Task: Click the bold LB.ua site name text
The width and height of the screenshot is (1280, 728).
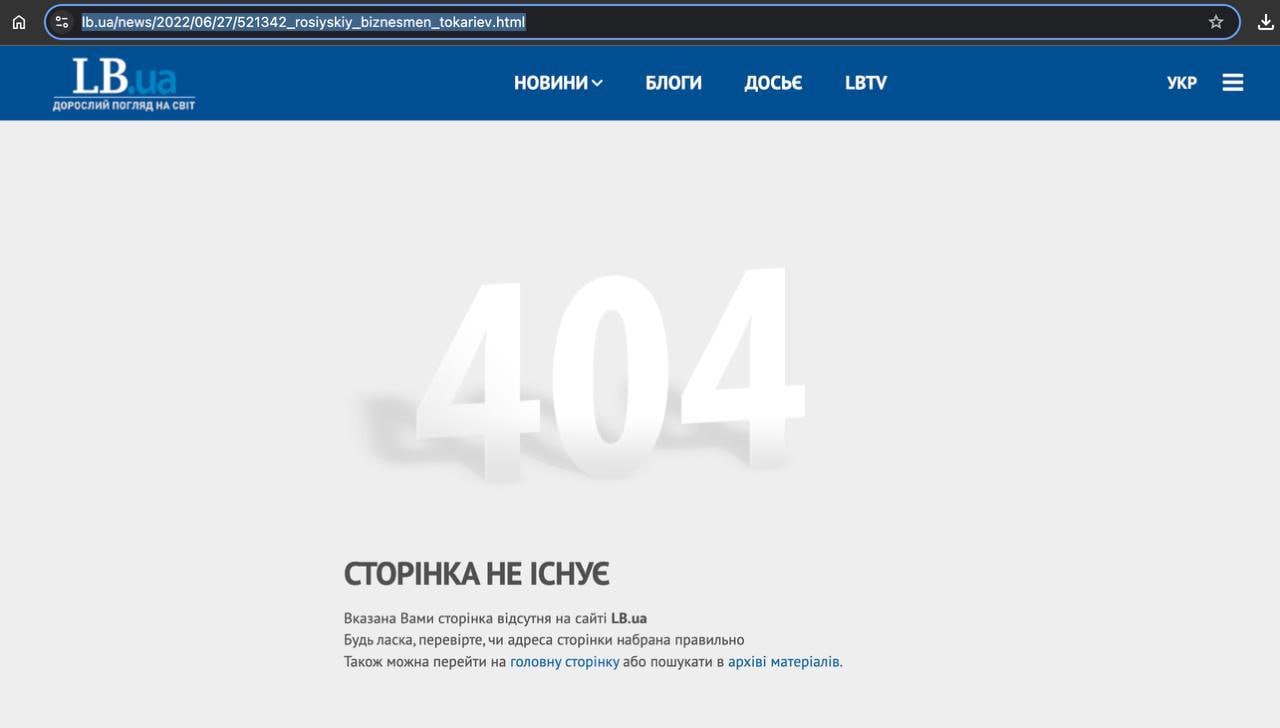Action: point(629,618)
